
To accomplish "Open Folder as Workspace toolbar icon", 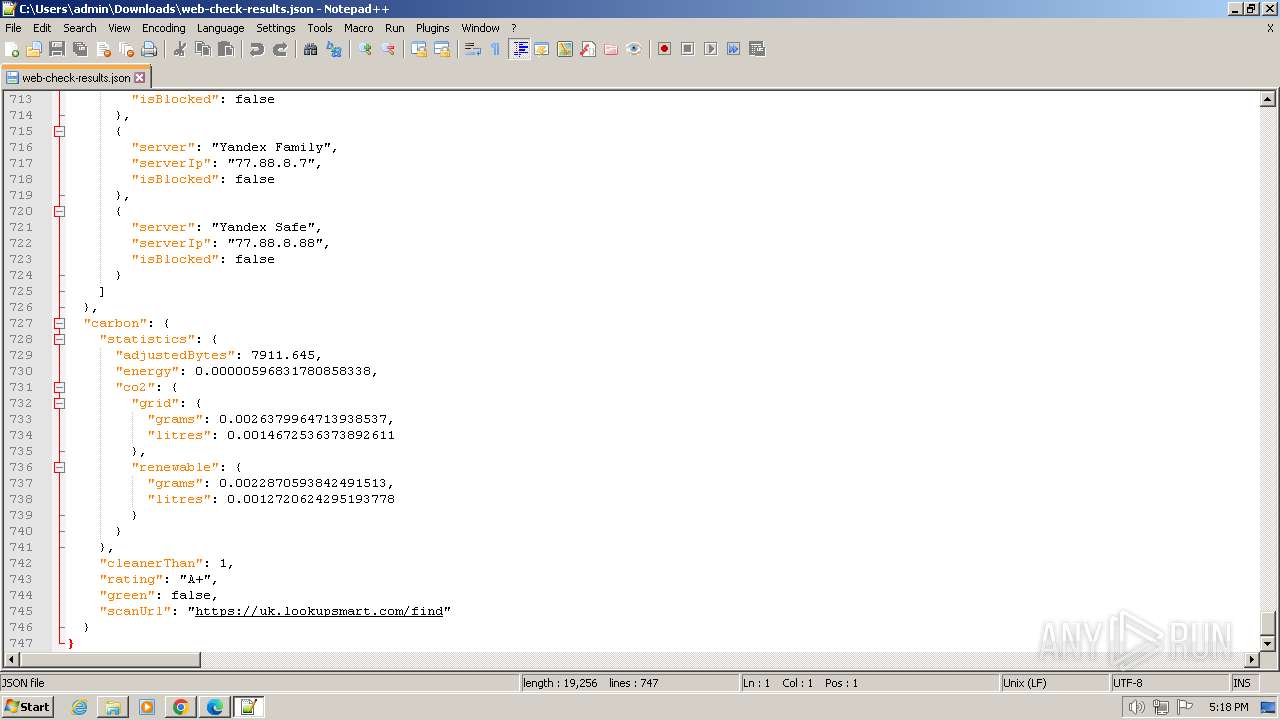I will click(611, 49).
